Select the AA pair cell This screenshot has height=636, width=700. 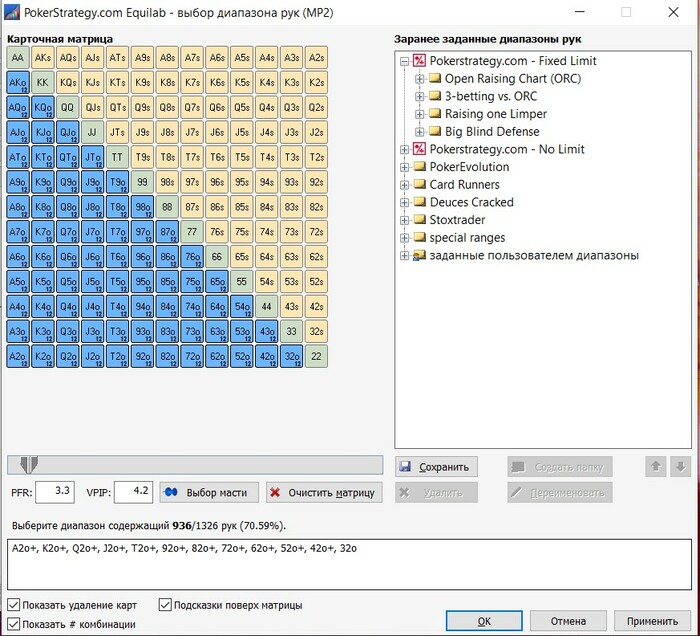pyautogui.click(x=18, y=58)
